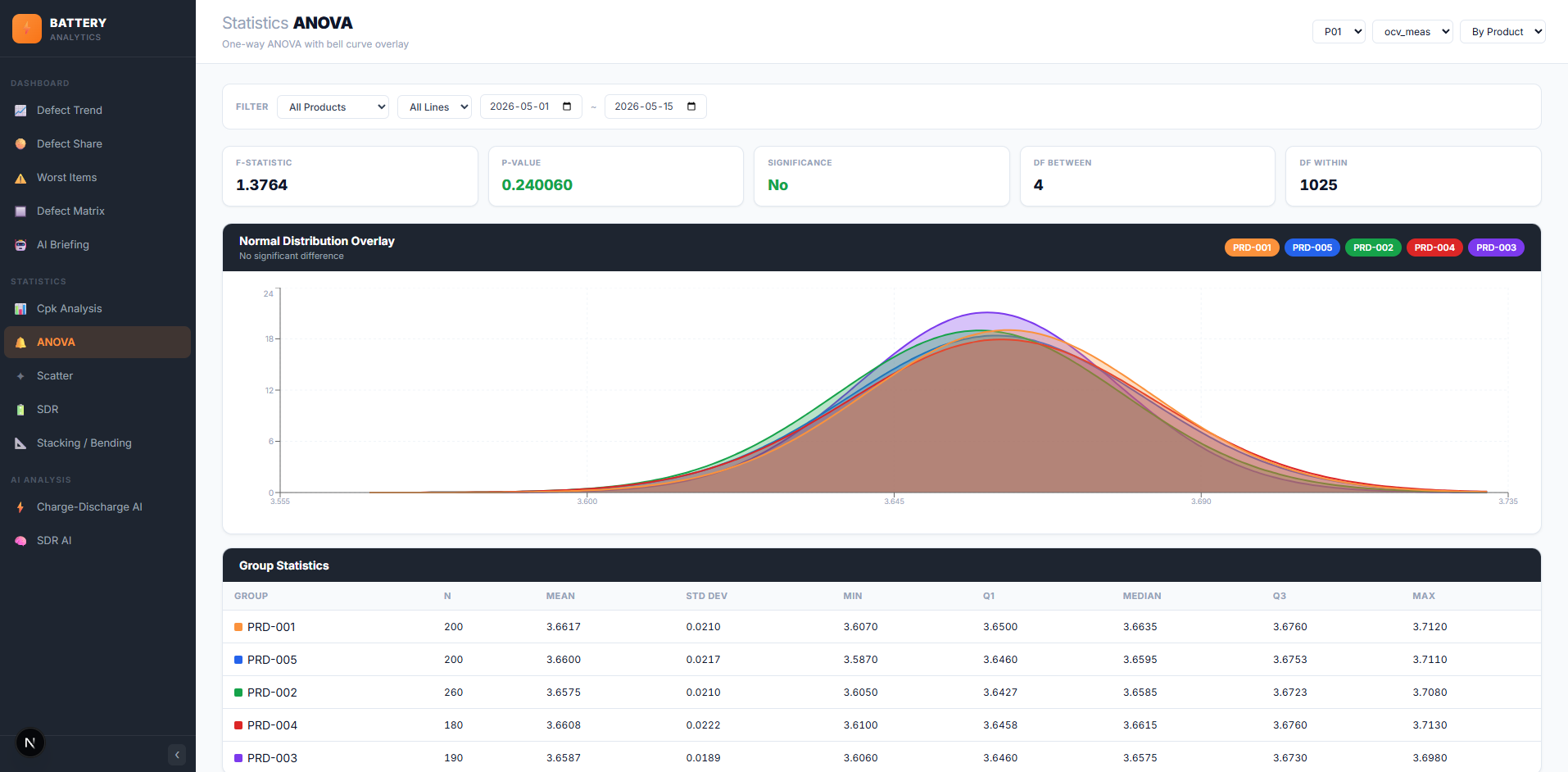This screenshot has width=1568, height=772.
Task: Open the ocv_meas measurement dropdown
Action: 1412,32
